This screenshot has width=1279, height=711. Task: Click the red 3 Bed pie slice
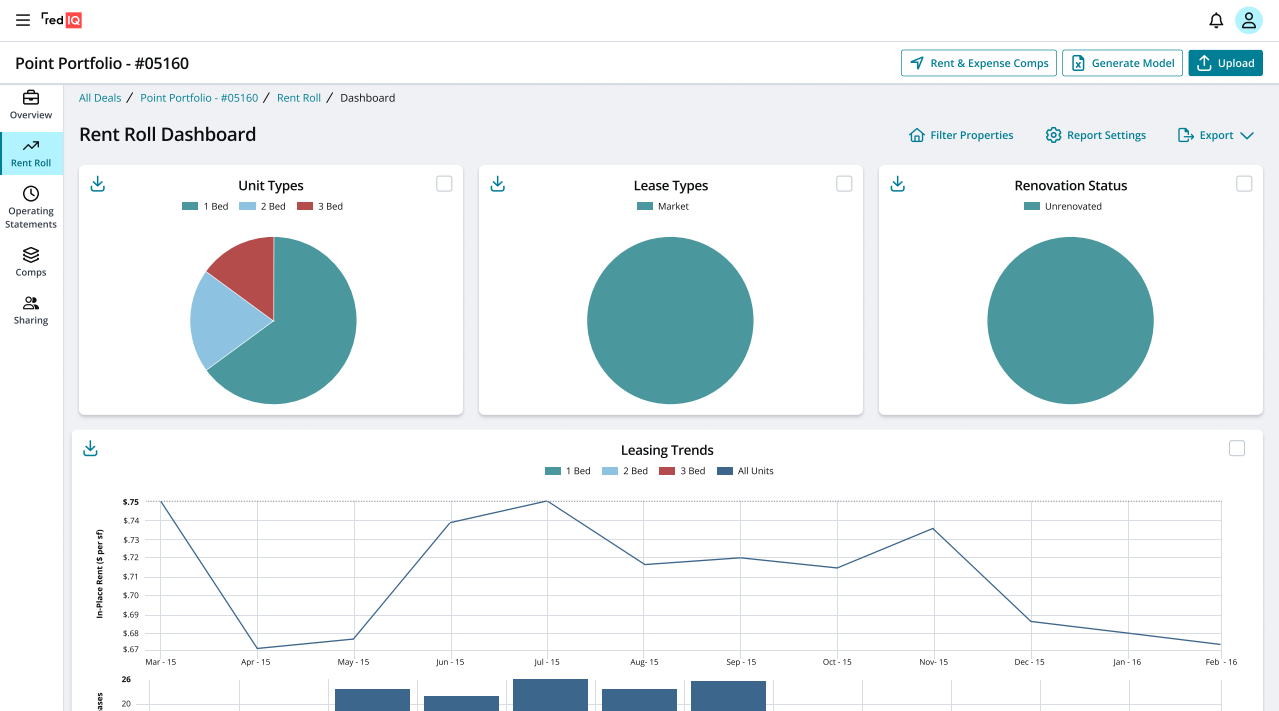pyautogui.click(x=248, y=274)
